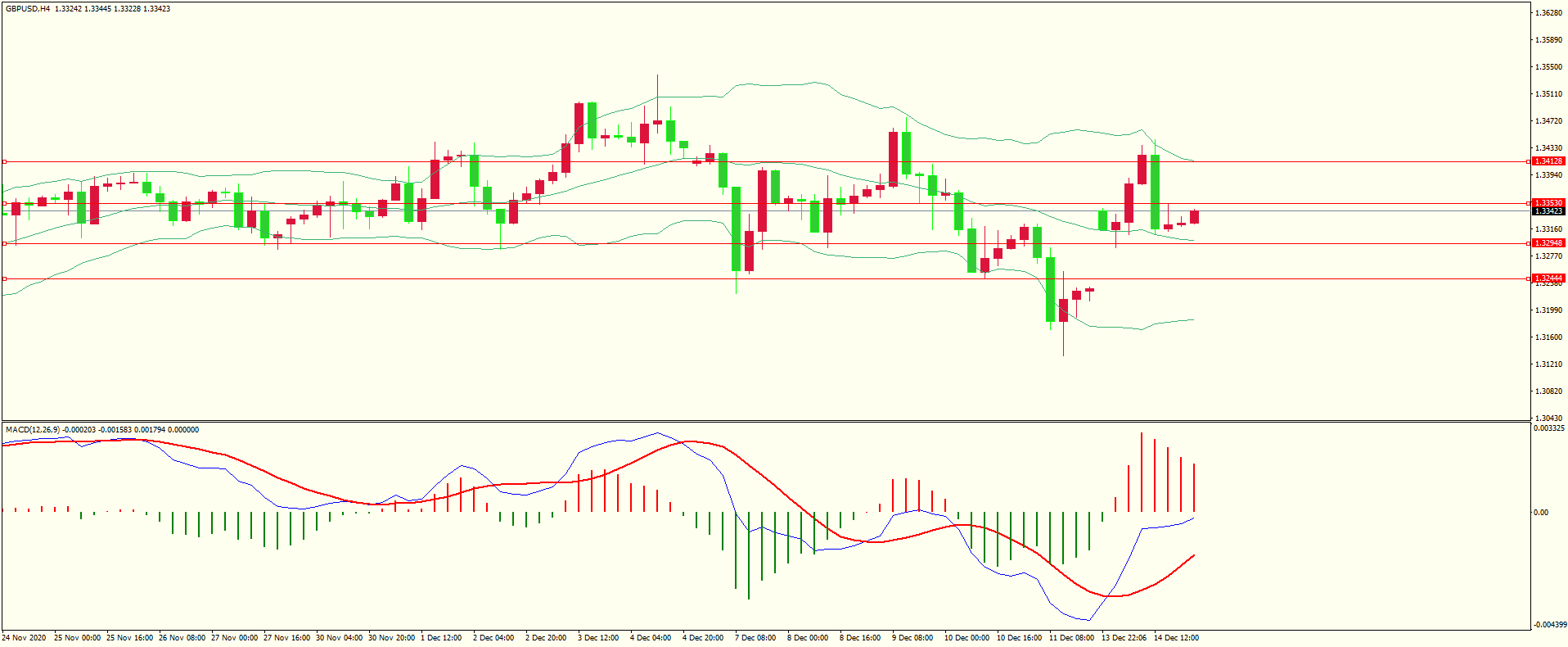The width and height of the screenshot is (1568, 647).
Task: Click the 8 Dec 16:00 time label
Action: point(860,638)
